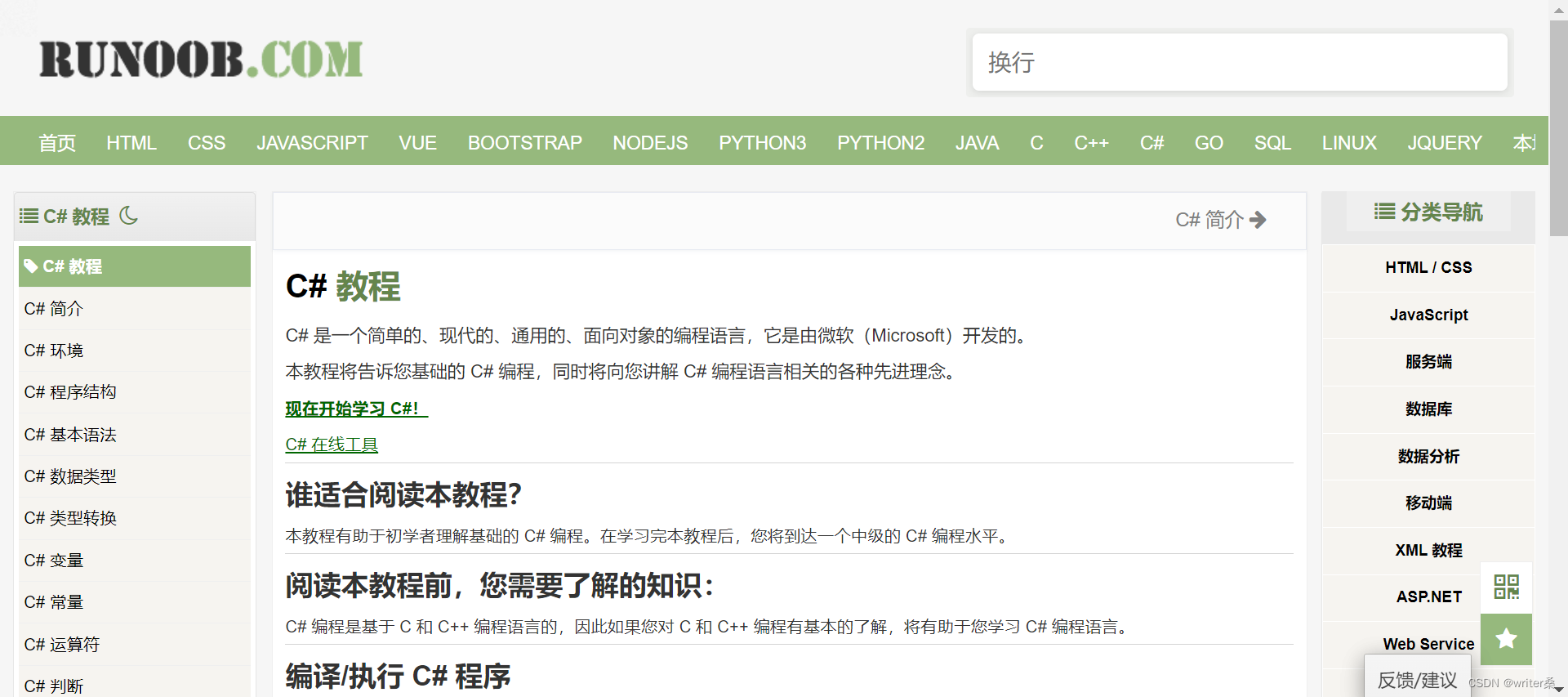Click the 现在开始学习 C#! link
Screen dimensions: 1568x697
coord(356,409)
